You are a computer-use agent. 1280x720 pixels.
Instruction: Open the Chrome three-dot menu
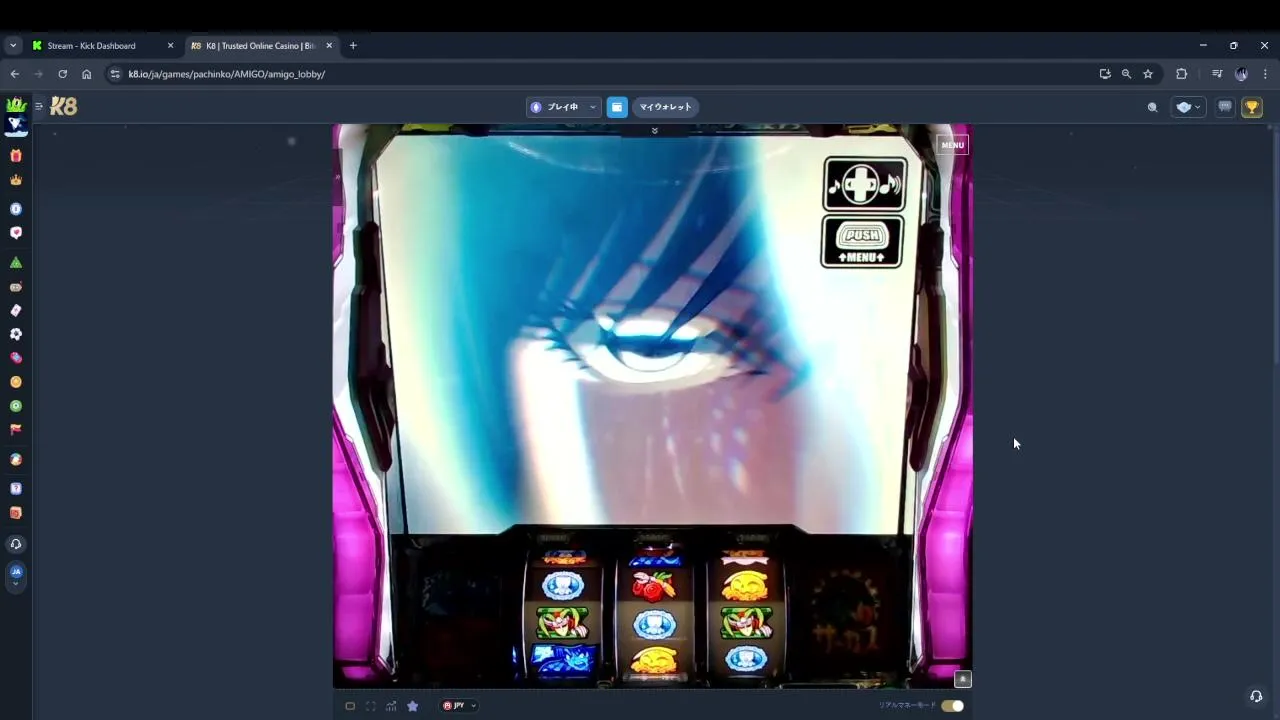[1265, 74]
